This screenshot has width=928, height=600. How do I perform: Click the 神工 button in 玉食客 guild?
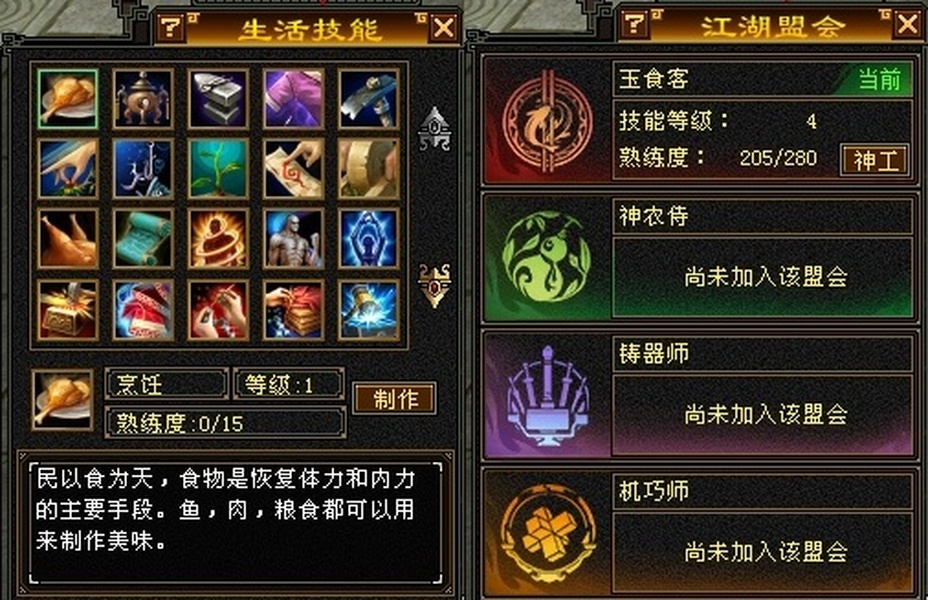pyautogui.click(x=875, y=160)
